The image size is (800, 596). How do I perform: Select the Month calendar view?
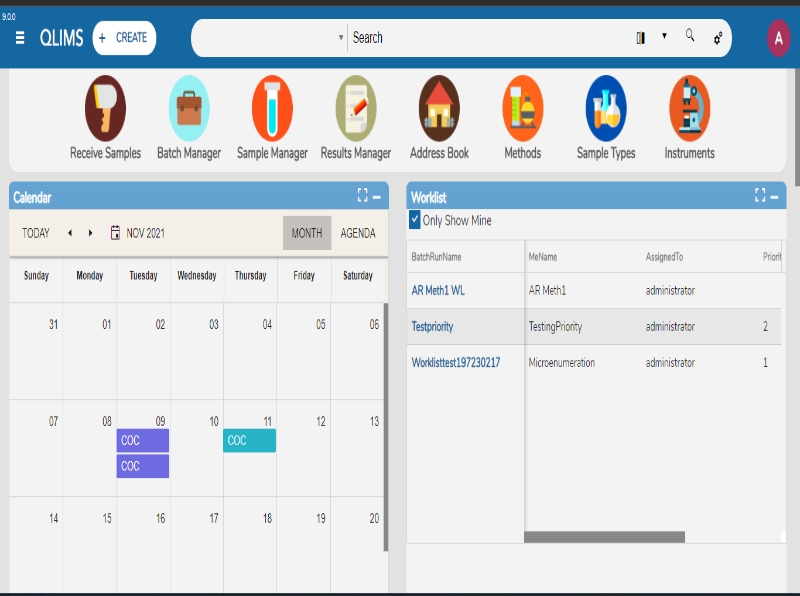pos(306,233)
